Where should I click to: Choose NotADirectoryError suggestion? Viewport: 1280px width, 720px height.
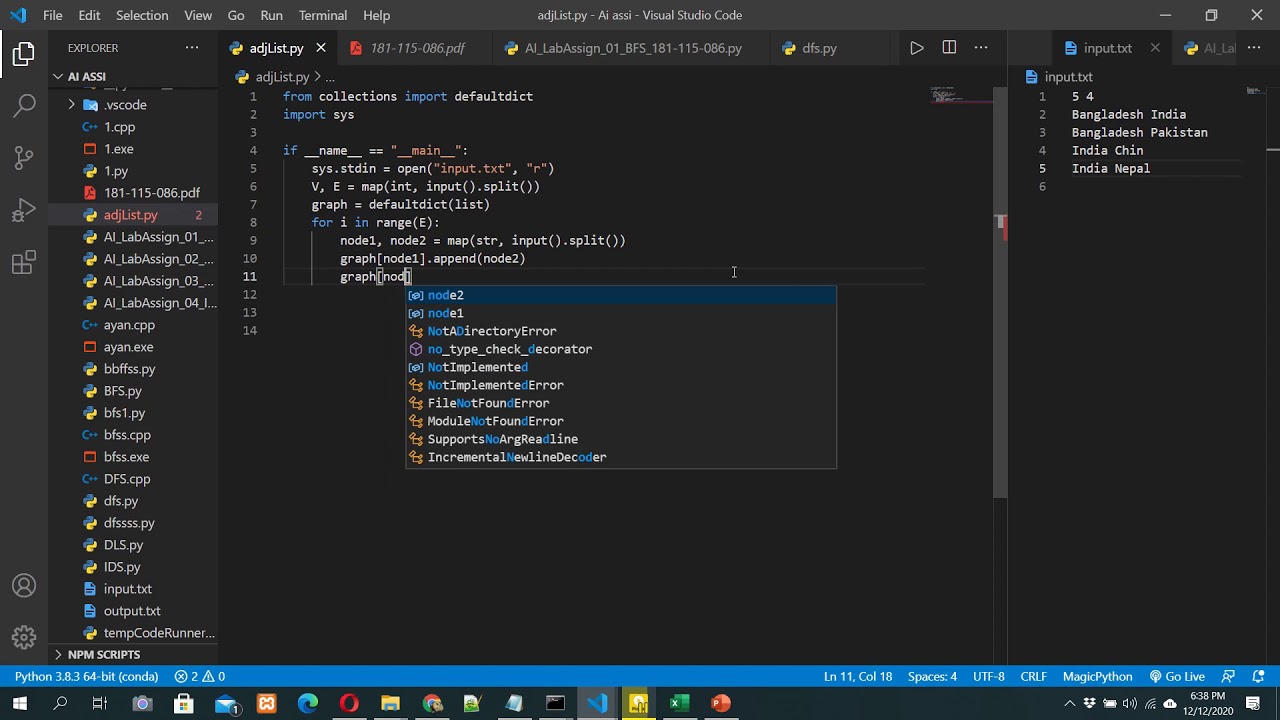620,331
